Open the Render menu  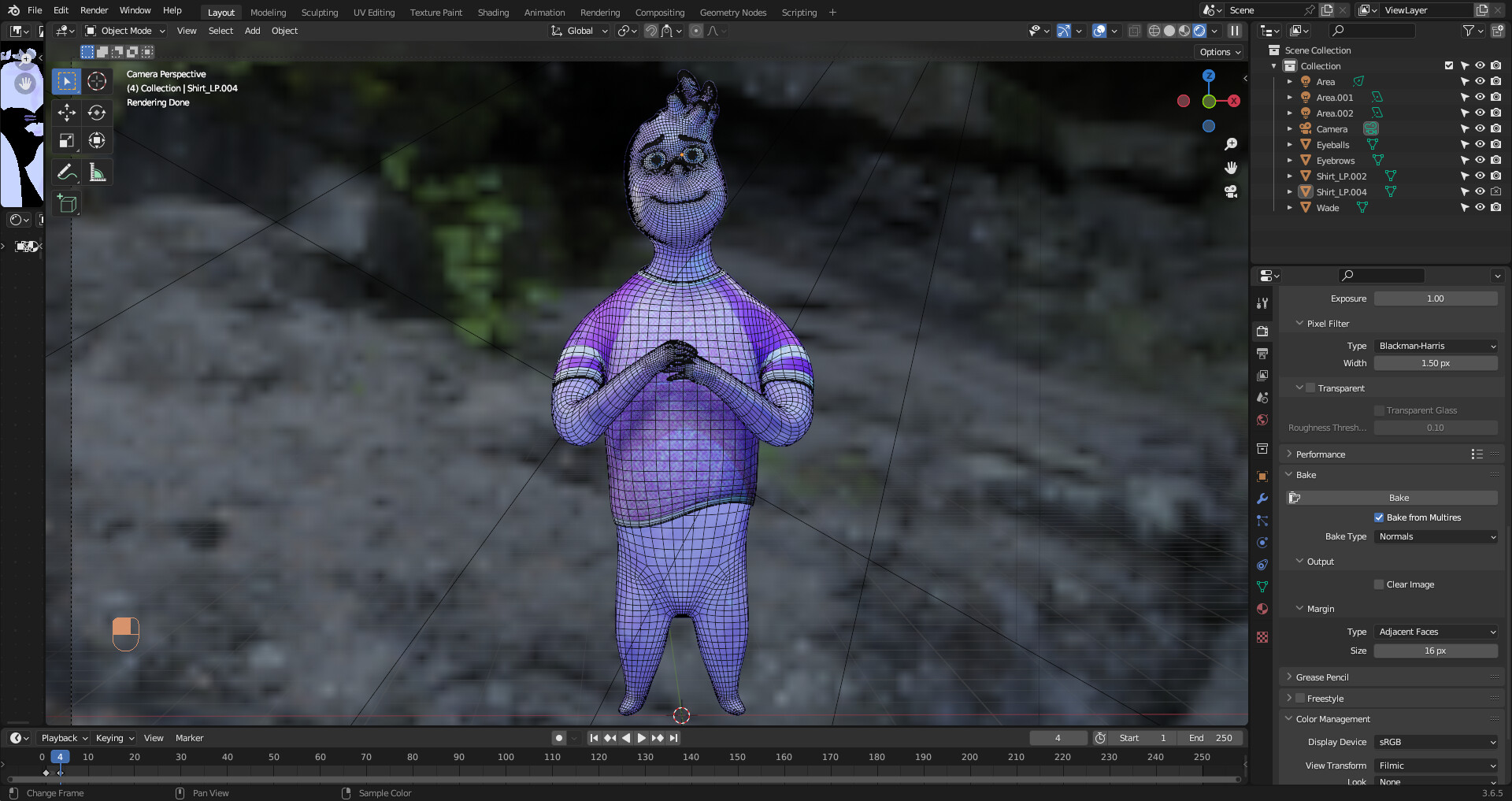(94, 10)
